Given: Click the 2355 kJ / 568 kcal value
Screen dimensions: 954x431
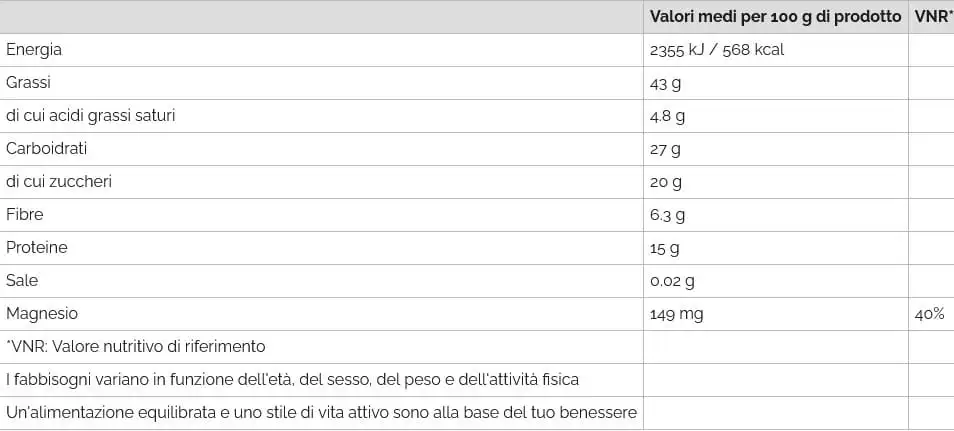Looking at the screenshot, I should (716, 50).
